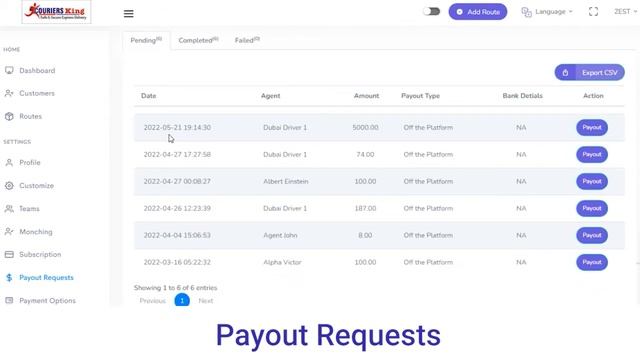Screen dimensions: 640x360
Task: Click date 2022-04-27 17:27:58
Action: (177, 154)
